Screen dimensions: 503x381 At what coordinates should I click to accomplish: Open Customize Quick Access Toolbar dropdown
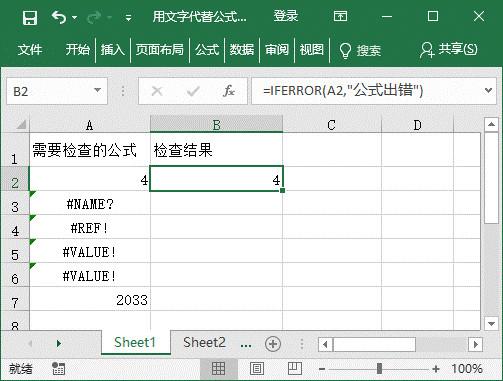point(128,18)
